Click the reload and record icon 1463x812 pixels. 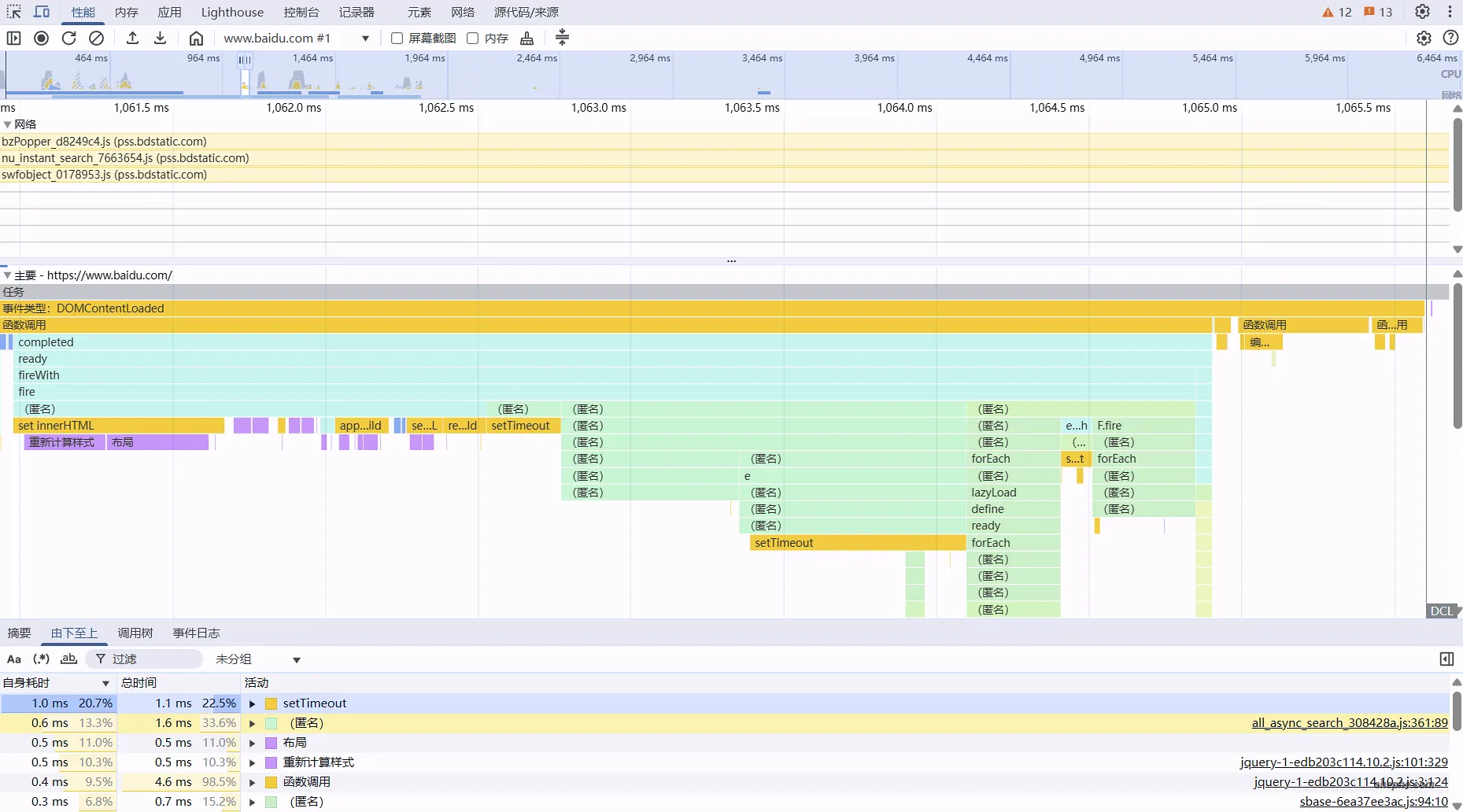(69, 38)
